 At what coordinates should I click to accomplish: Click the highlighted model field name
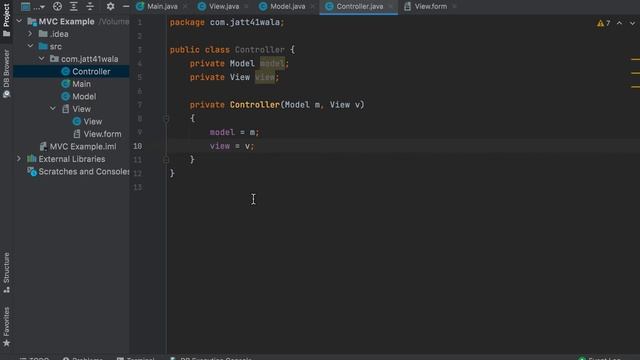pos(272,64)
